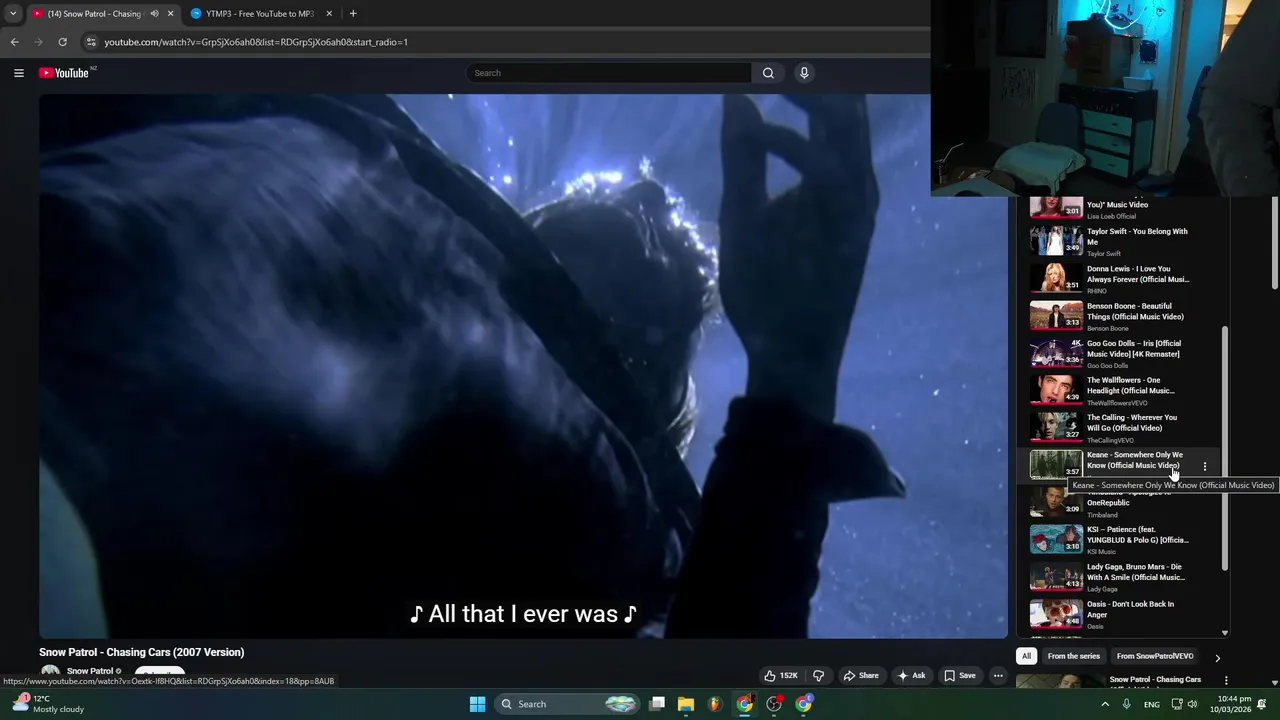
Task: Save the video to a playlist
Action: (959, 676)
